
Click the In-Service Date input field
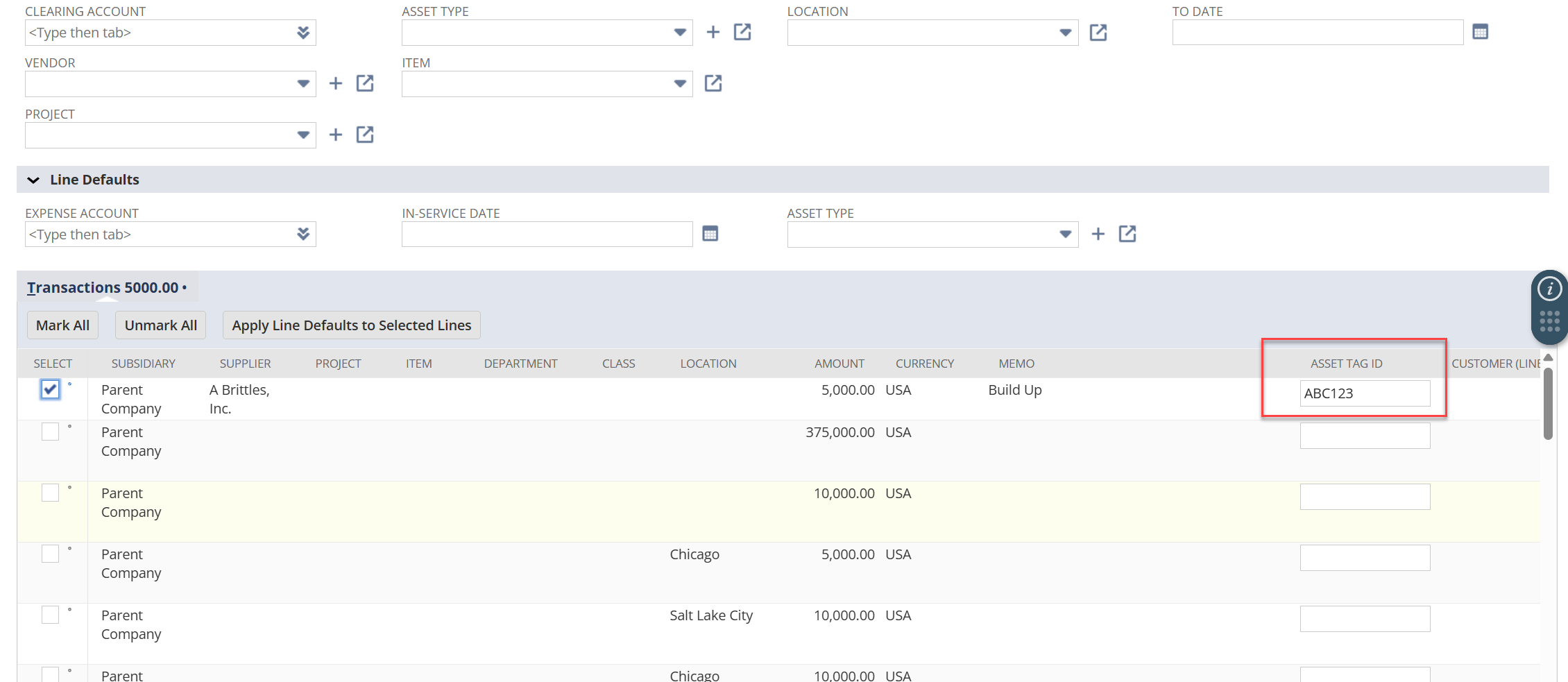pyautogui.click(x=547, y=235)
